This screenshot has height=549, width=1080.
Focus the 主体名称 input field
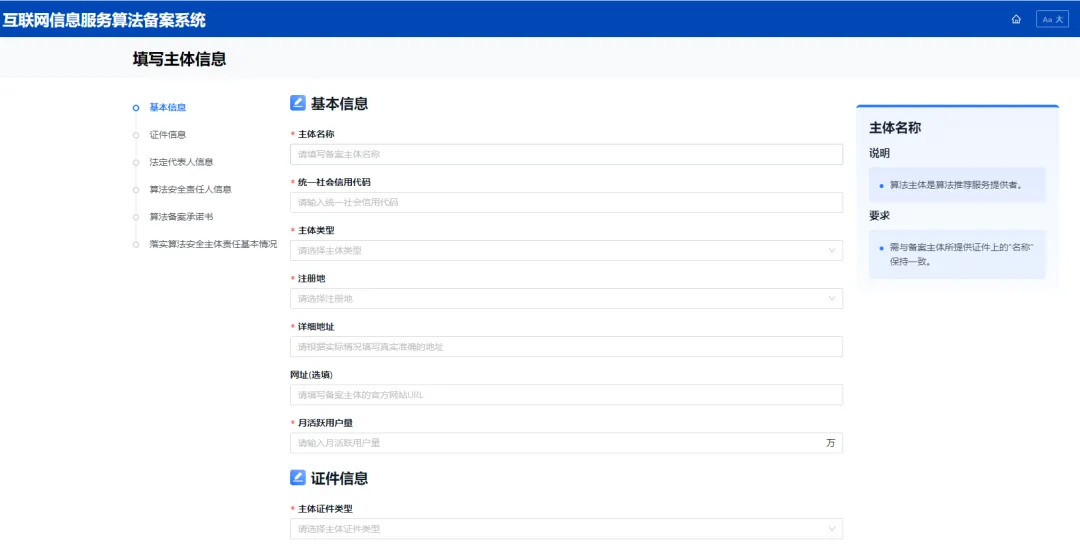point(566,154)
